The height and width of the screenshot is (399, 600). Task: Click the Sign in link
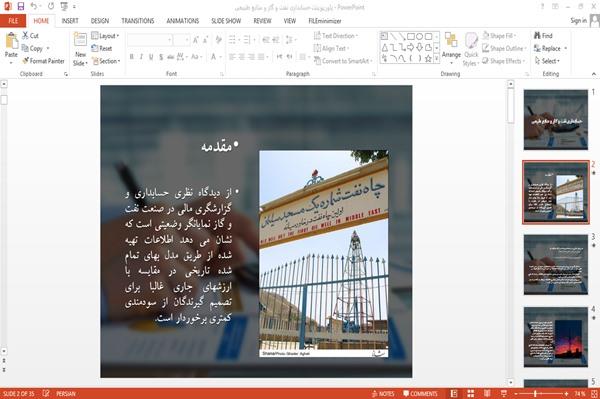[x=578, y=21]
